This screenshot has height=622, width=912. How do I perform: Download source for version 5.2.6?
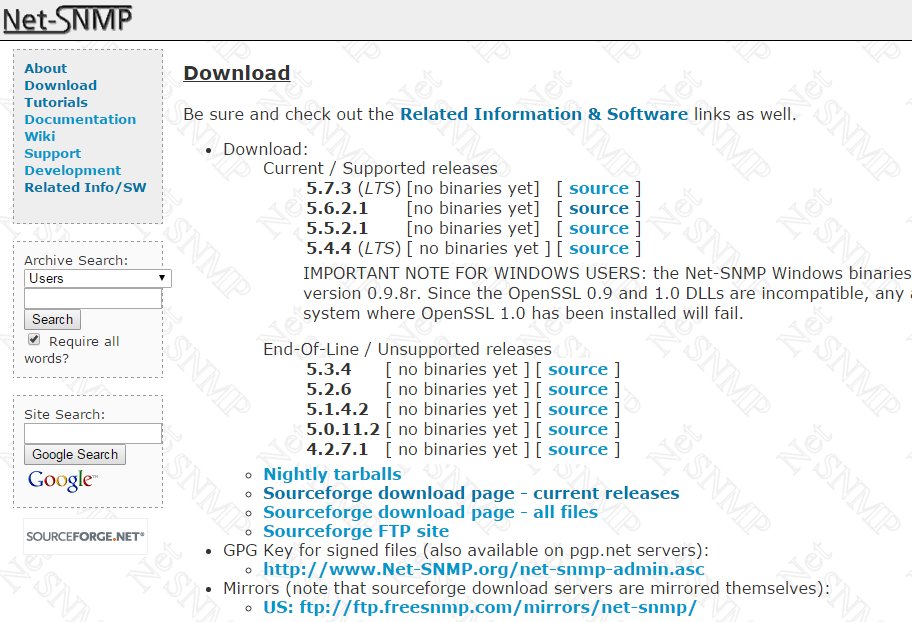[578, 389]
